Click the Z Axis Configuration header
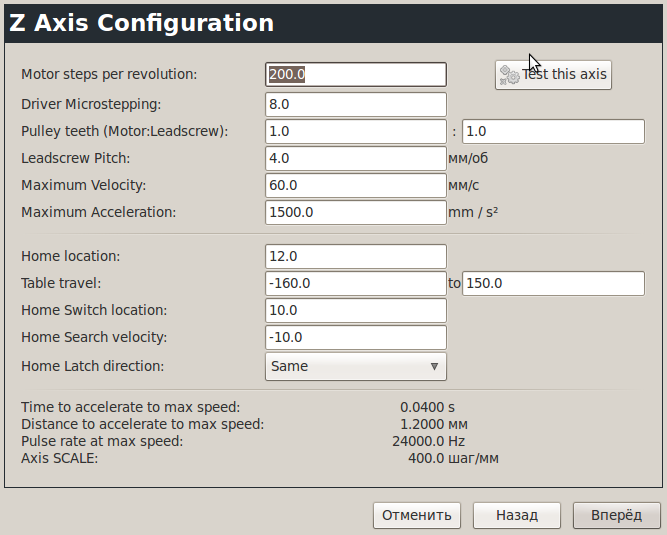Screen dimensions: 667x535 pyautogui.click(x=141, y=24)
